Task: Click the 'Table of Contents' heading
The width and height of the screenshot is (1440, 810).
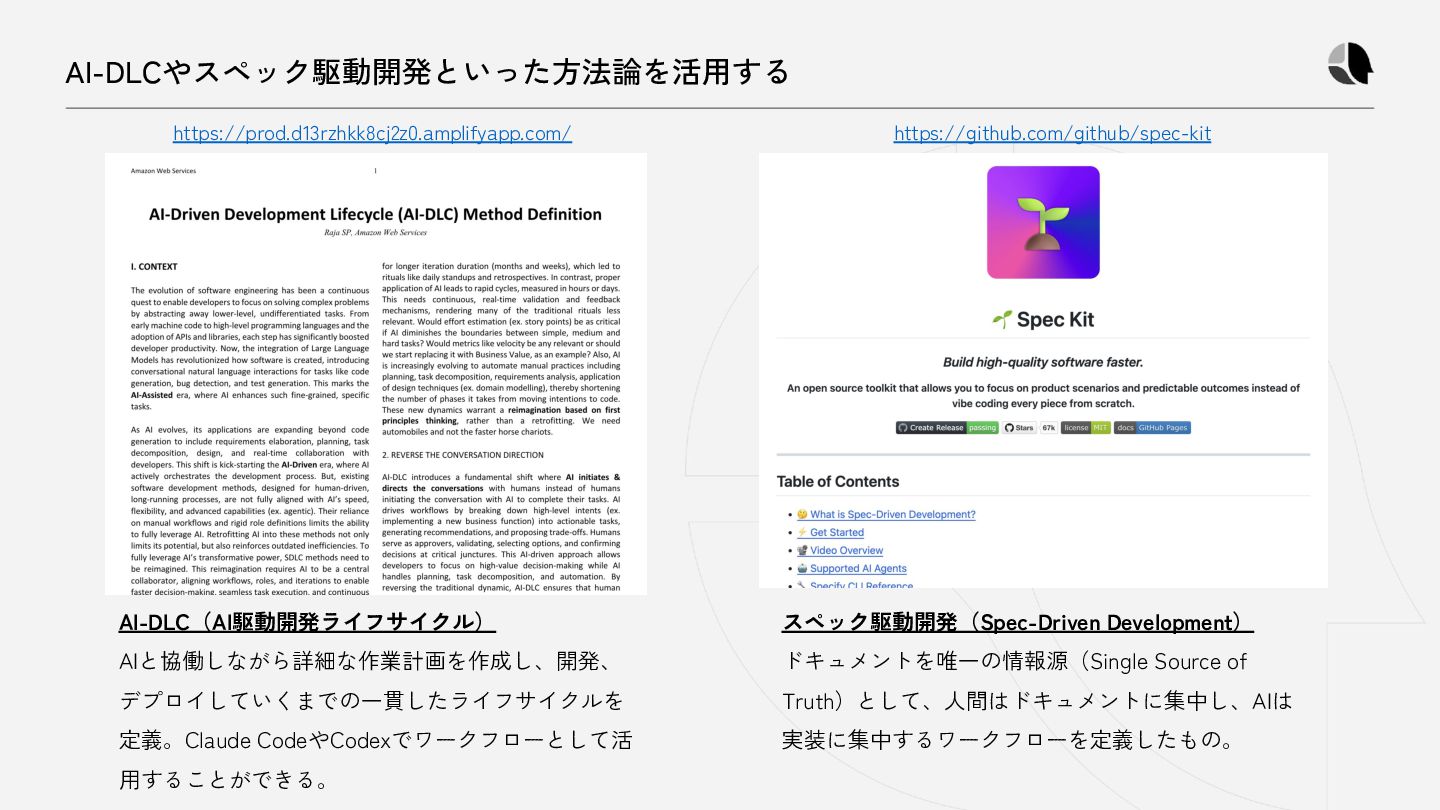Action: coord(838,481)
